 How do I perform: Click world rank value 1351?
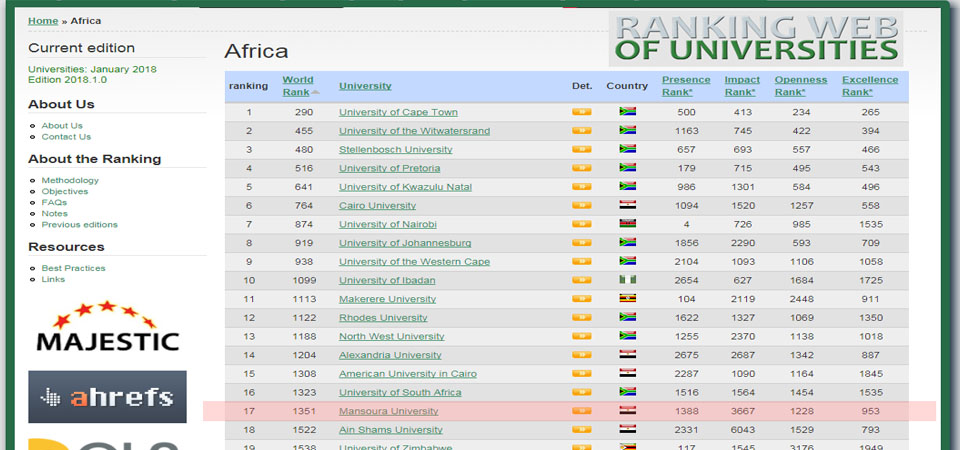click(303, 411)
